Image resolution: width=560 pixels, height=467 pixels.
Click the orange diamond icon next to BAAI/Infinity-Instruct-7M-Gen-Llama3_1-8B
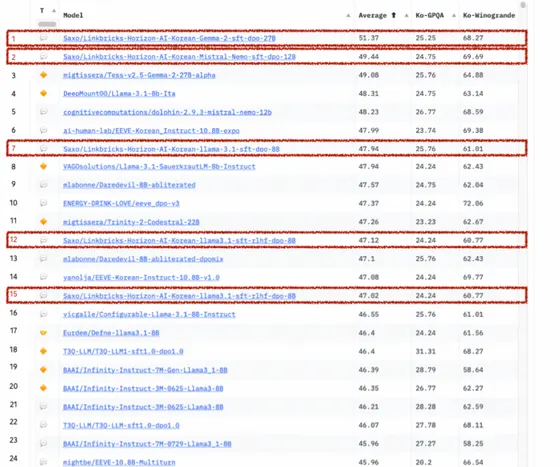click(44, 370)
